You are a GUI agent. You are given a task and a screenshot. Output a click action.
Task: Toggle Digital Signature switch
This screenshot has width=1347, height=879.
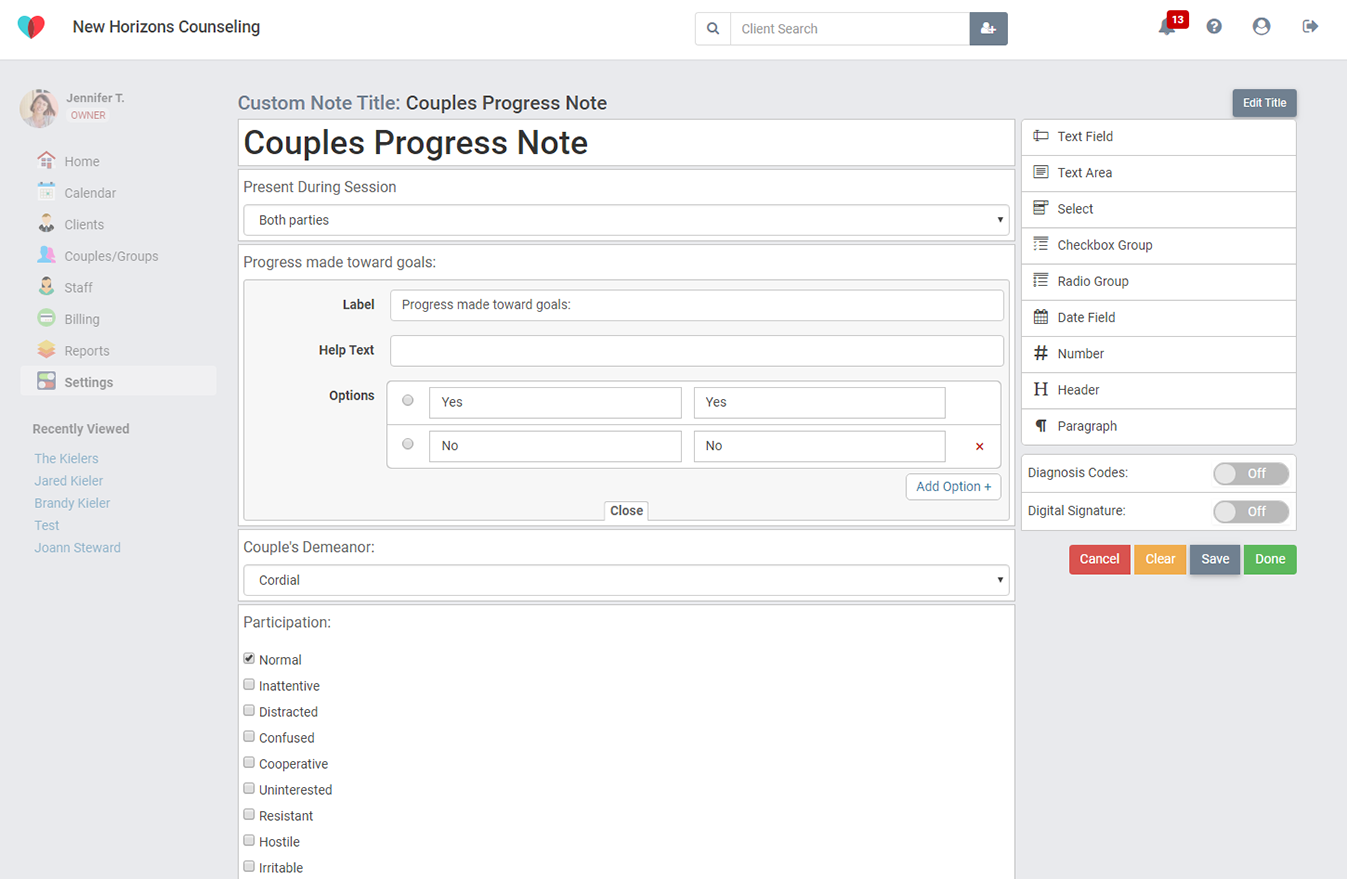click(1251, 511)
